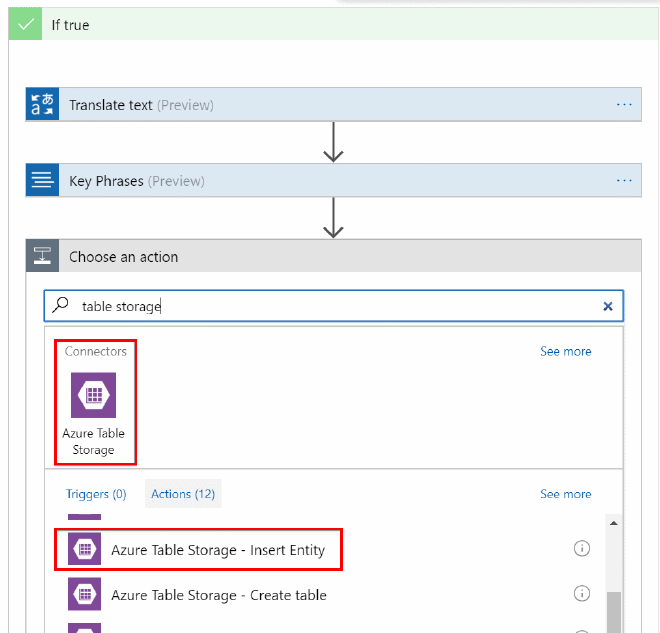The height and width of the screenshot is (633, 660).
Task: Click See more next to Actions tab
Action: [x=565, y=494]
